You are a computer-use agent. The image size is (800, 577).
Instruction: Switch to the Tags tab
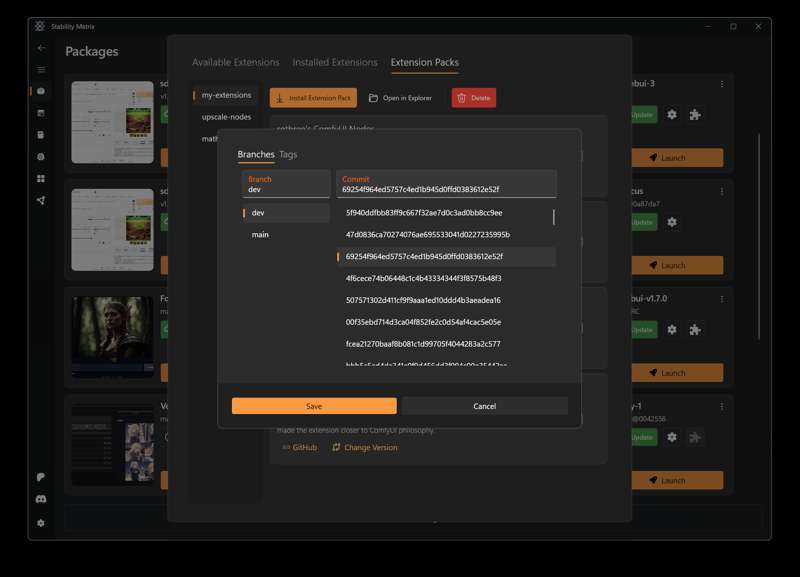click(x=288, y=155)
